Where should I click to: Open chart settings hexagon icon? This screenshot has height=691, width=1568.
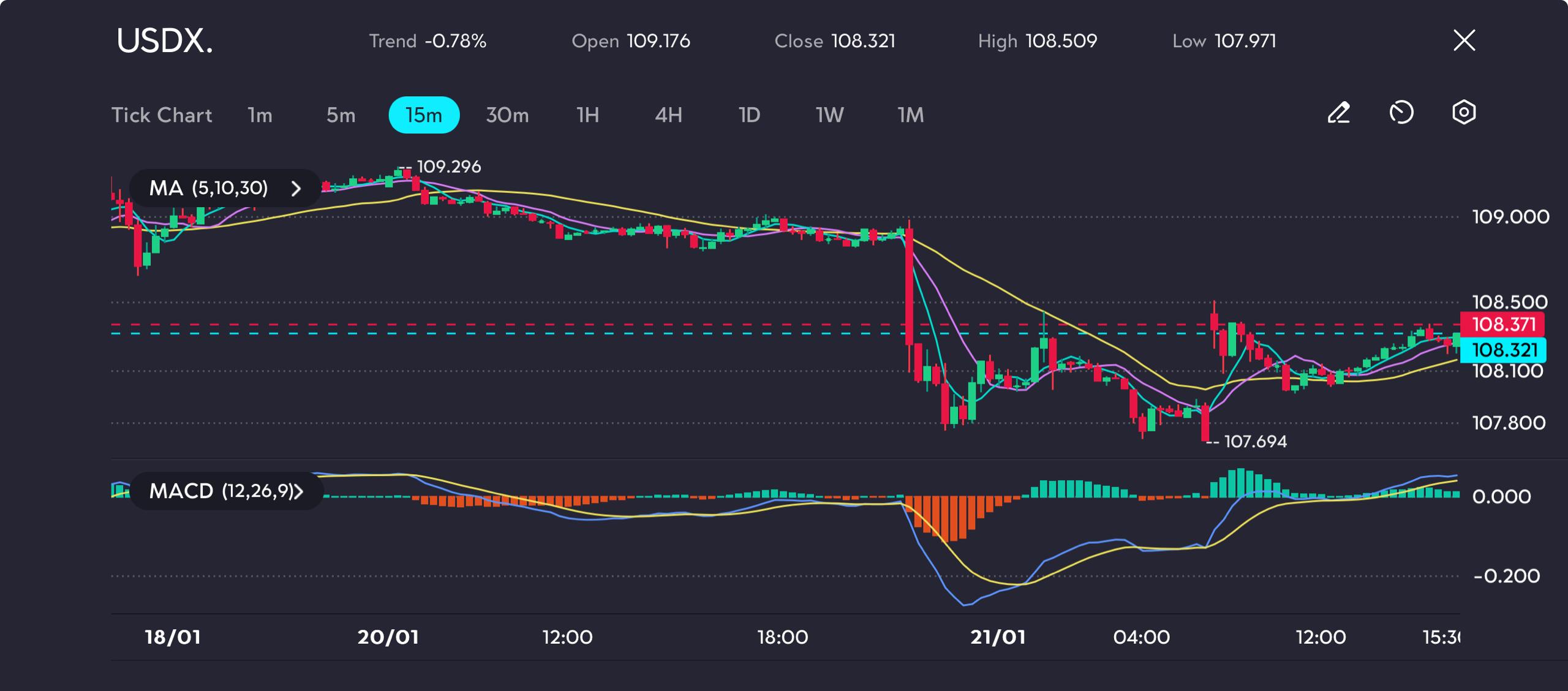pos(1464,113)
